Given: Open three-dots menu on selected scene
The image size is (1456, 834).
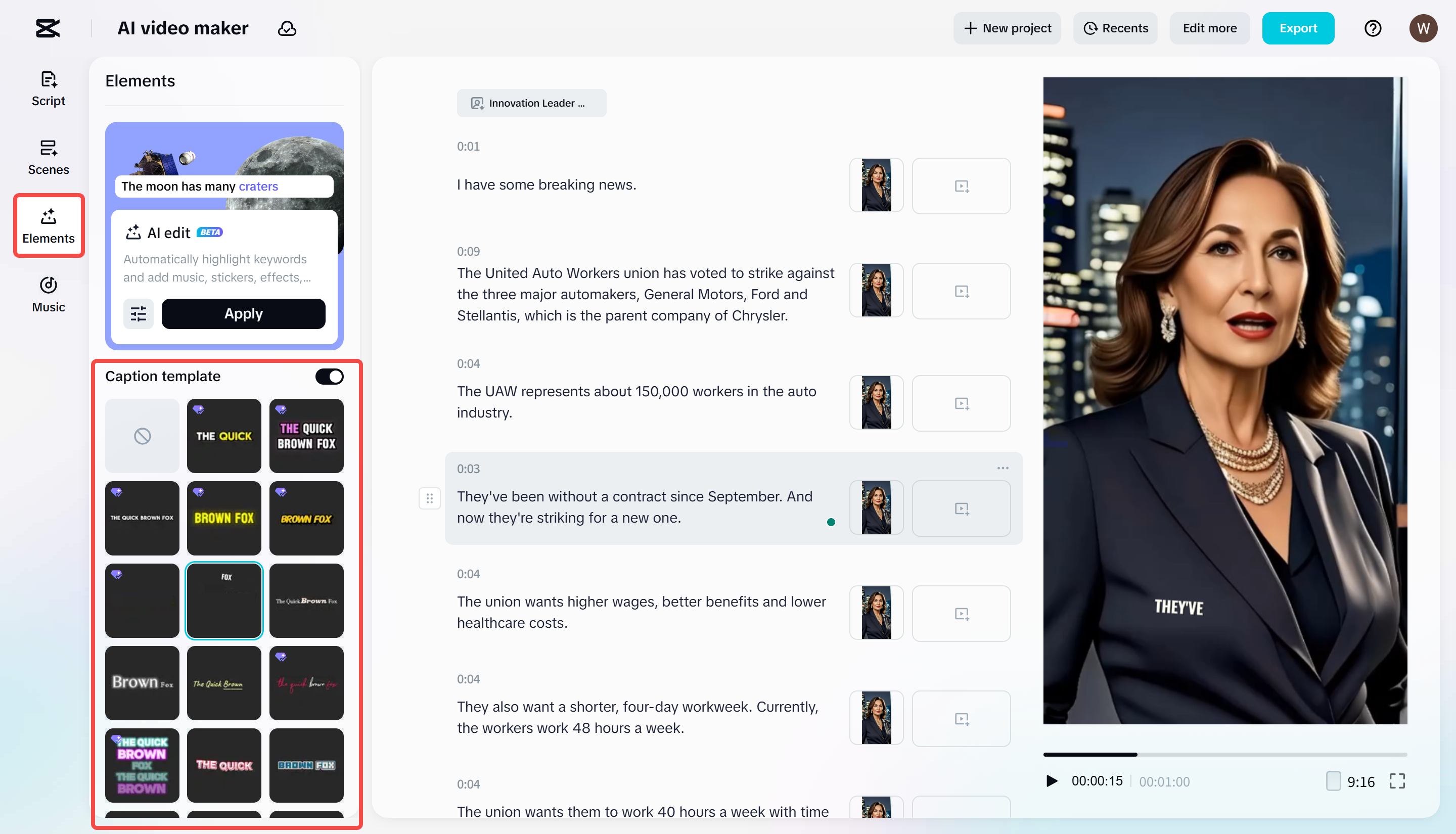Looking at the screenshot, I should pyautogui.click(x=1003, y=468).
